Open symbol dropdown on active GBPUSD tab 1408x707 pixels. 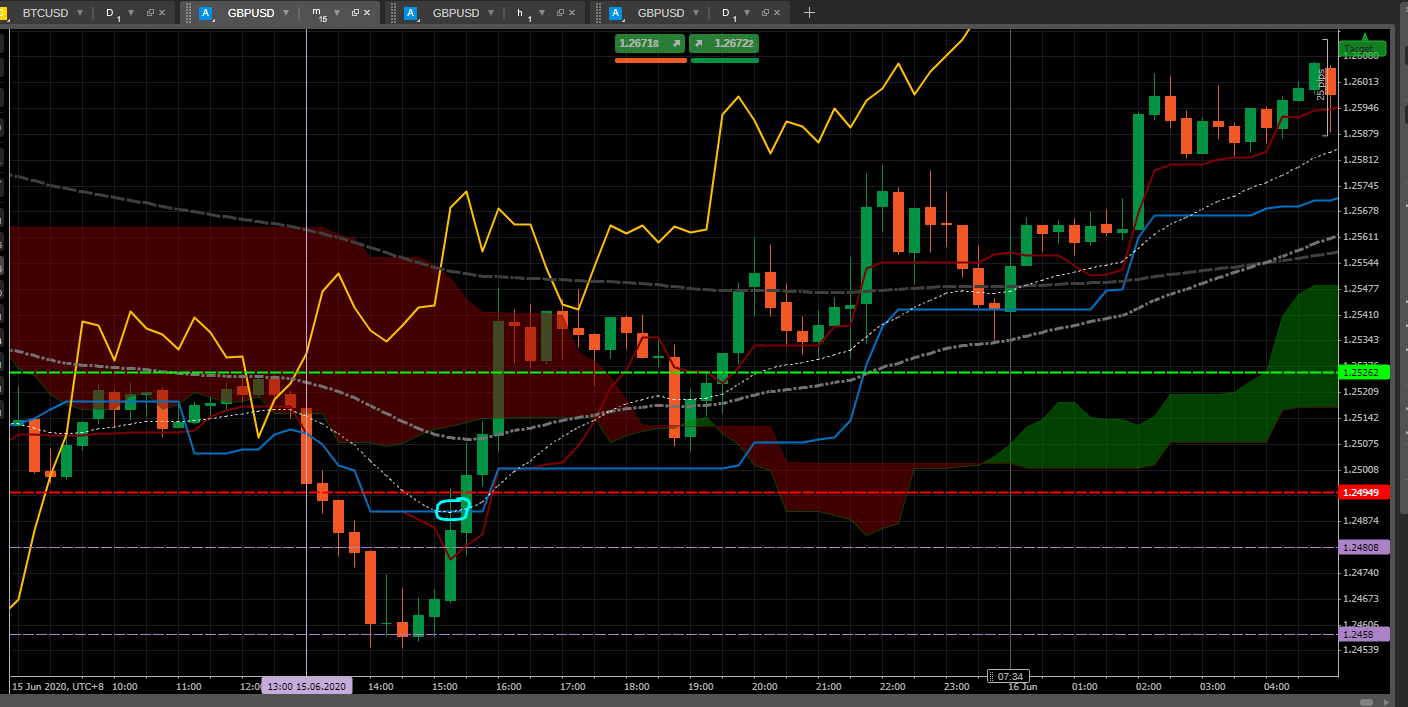pyautogui.click(x=286, y=13)
